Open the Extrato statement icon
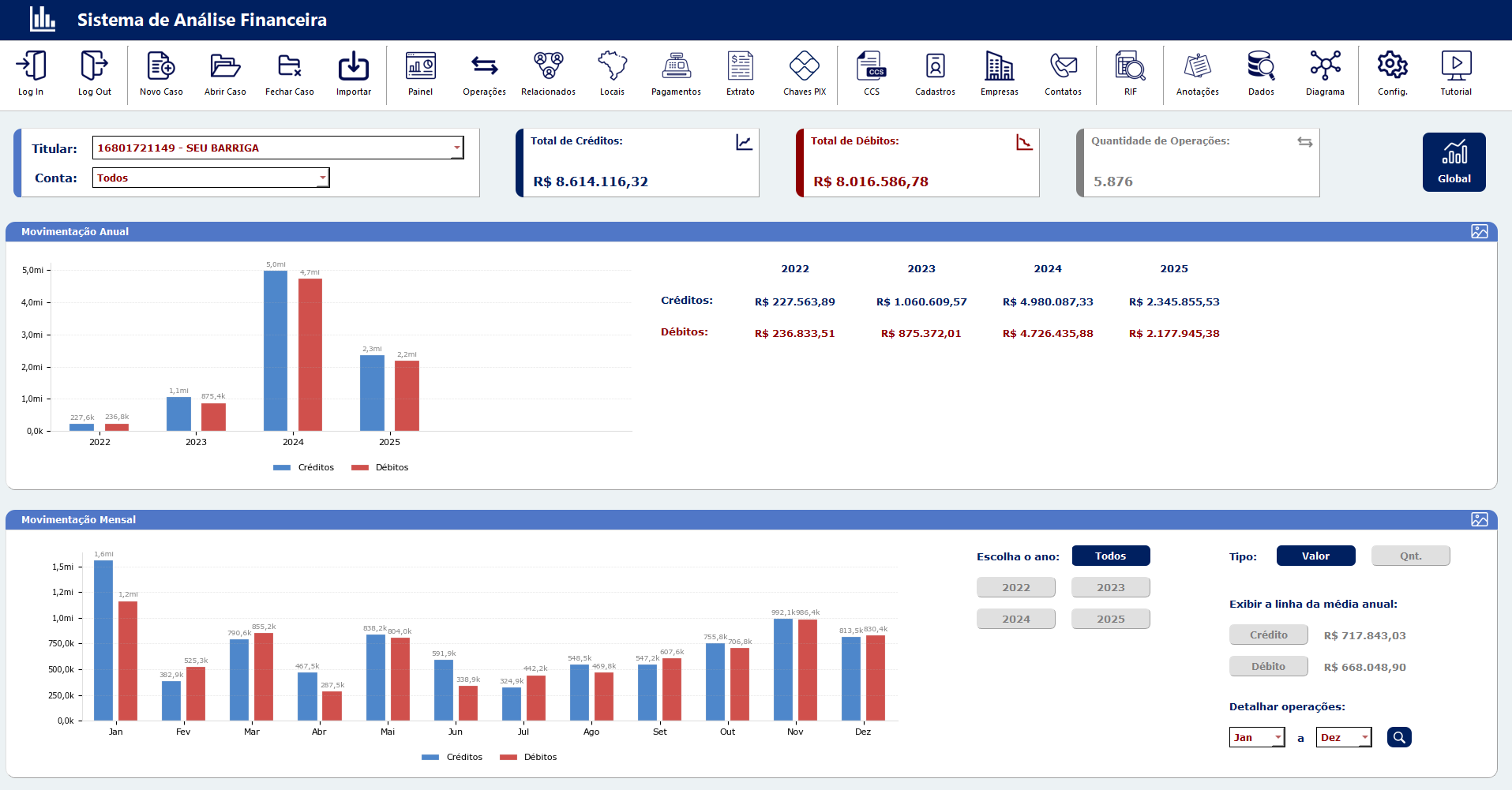This screenshot has height=790, width=1512. click(x=741, y=66)
